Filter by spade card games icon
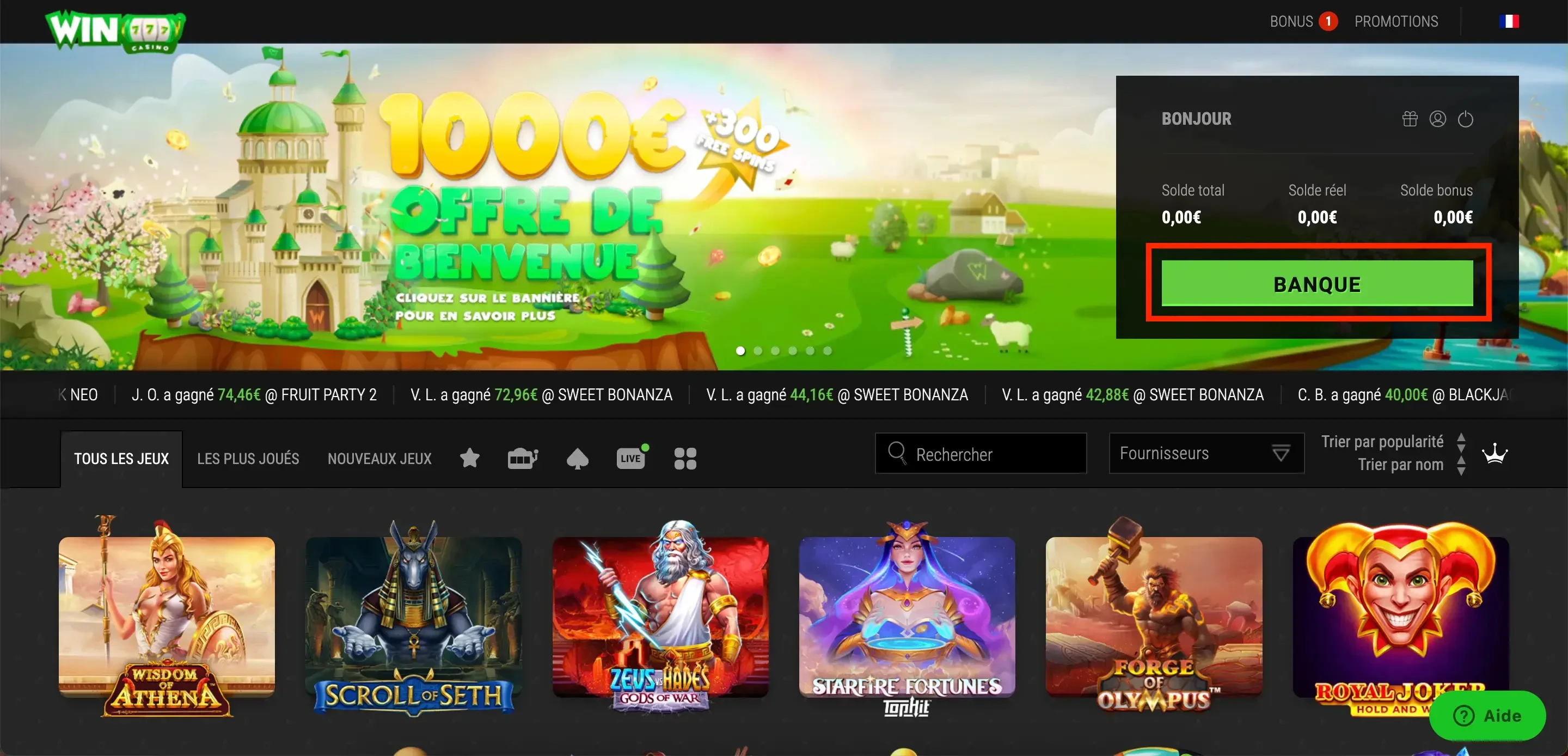The image size is (1568, 756). pyautogui.click(x=577, y=459)
